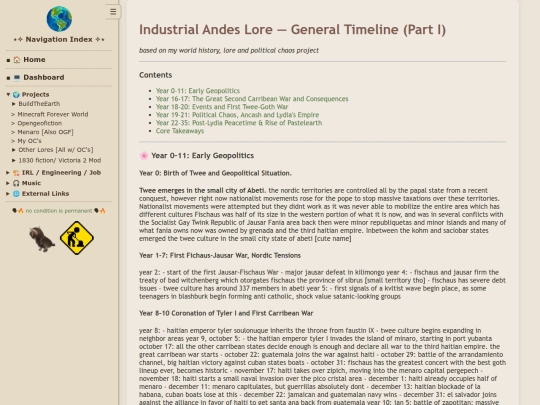This screenshot has width=540, height=405.
Task: Jump to Year 19-21 Political Chaos link
Action: click(x=237, y=115)
